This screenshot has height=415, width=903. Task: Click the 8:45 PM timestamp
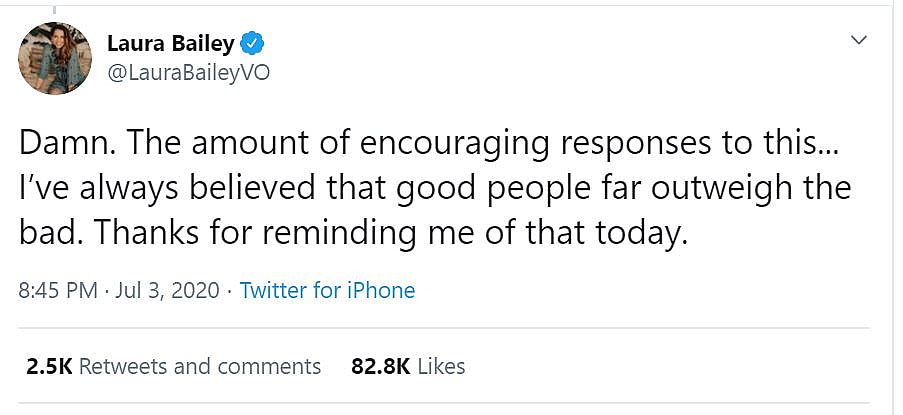click(58, 290)
